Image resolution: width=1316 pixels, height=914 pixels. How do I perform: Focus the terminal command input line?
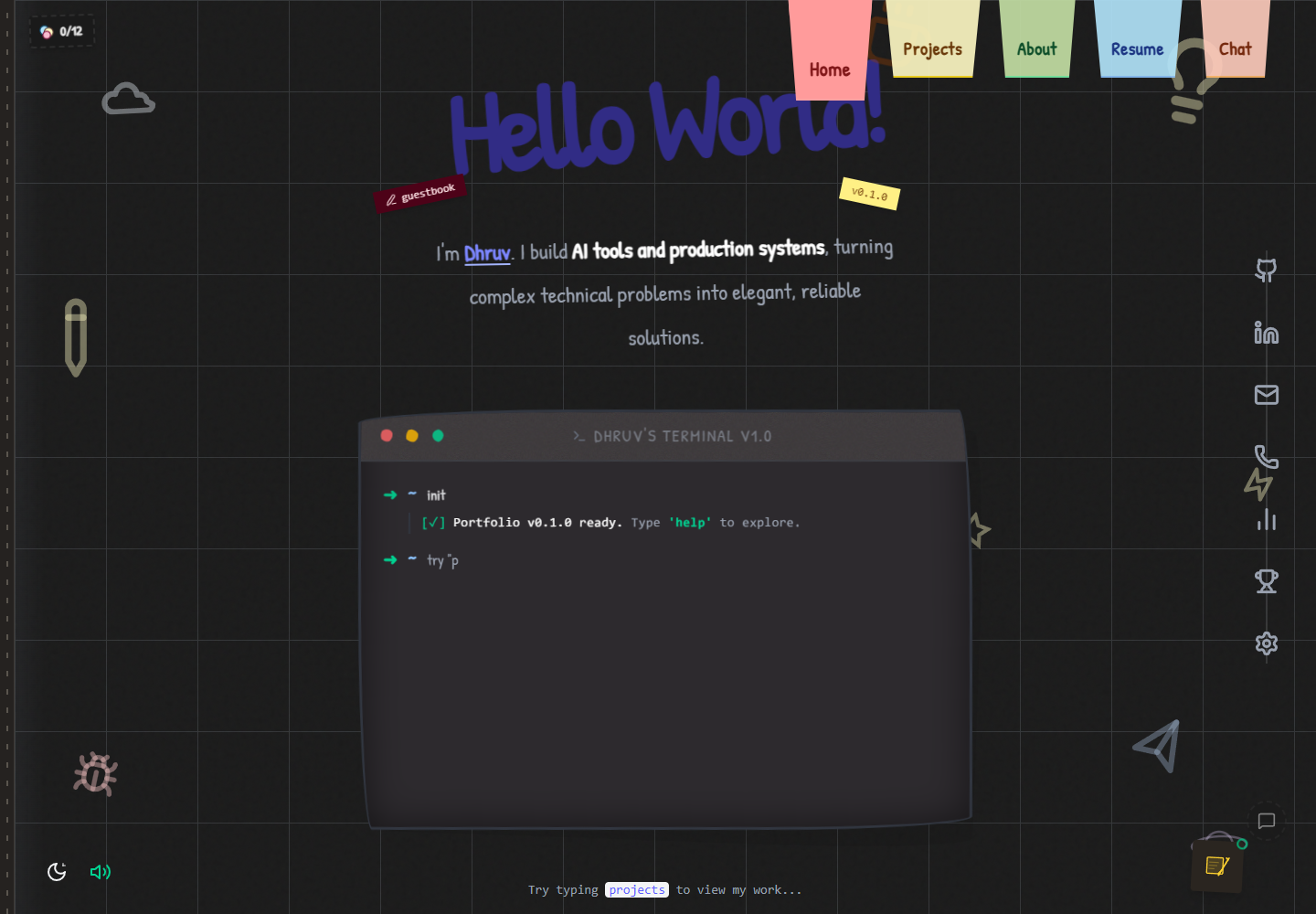[x=665, y=560]
